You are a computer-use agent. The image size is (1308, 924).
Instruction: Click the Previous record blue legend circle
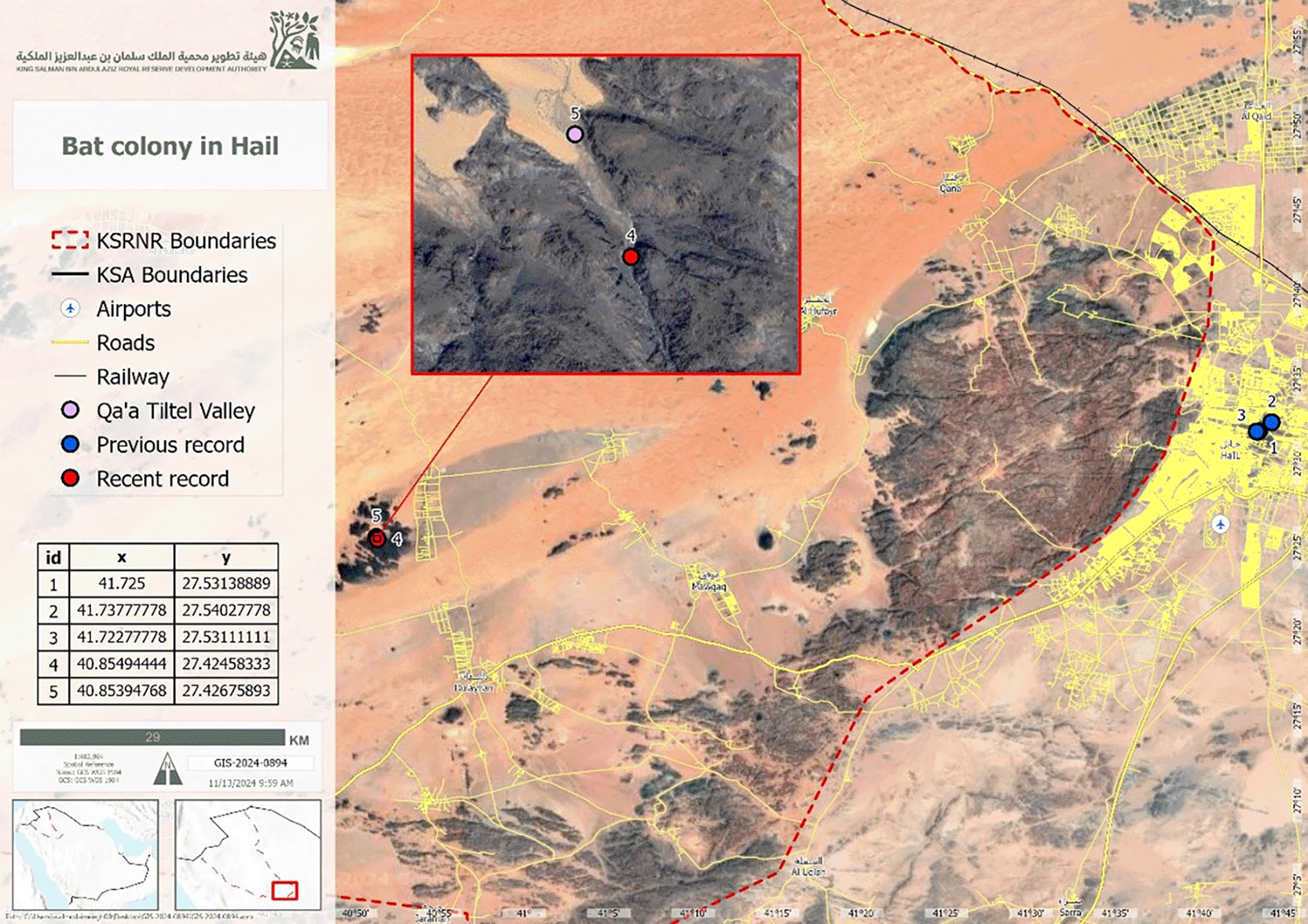(71, 445)
